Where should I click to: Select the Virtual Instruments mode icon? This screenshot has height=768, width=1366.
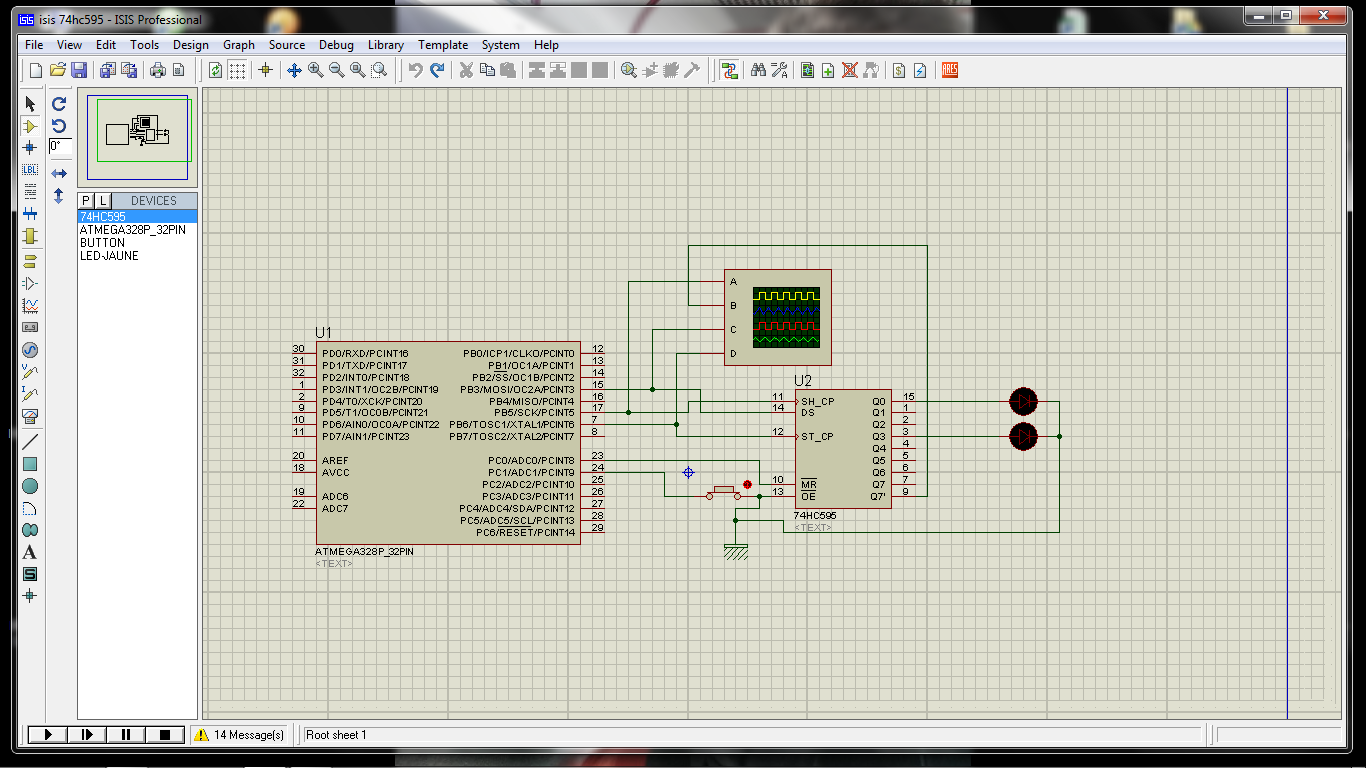pos(30,415)
